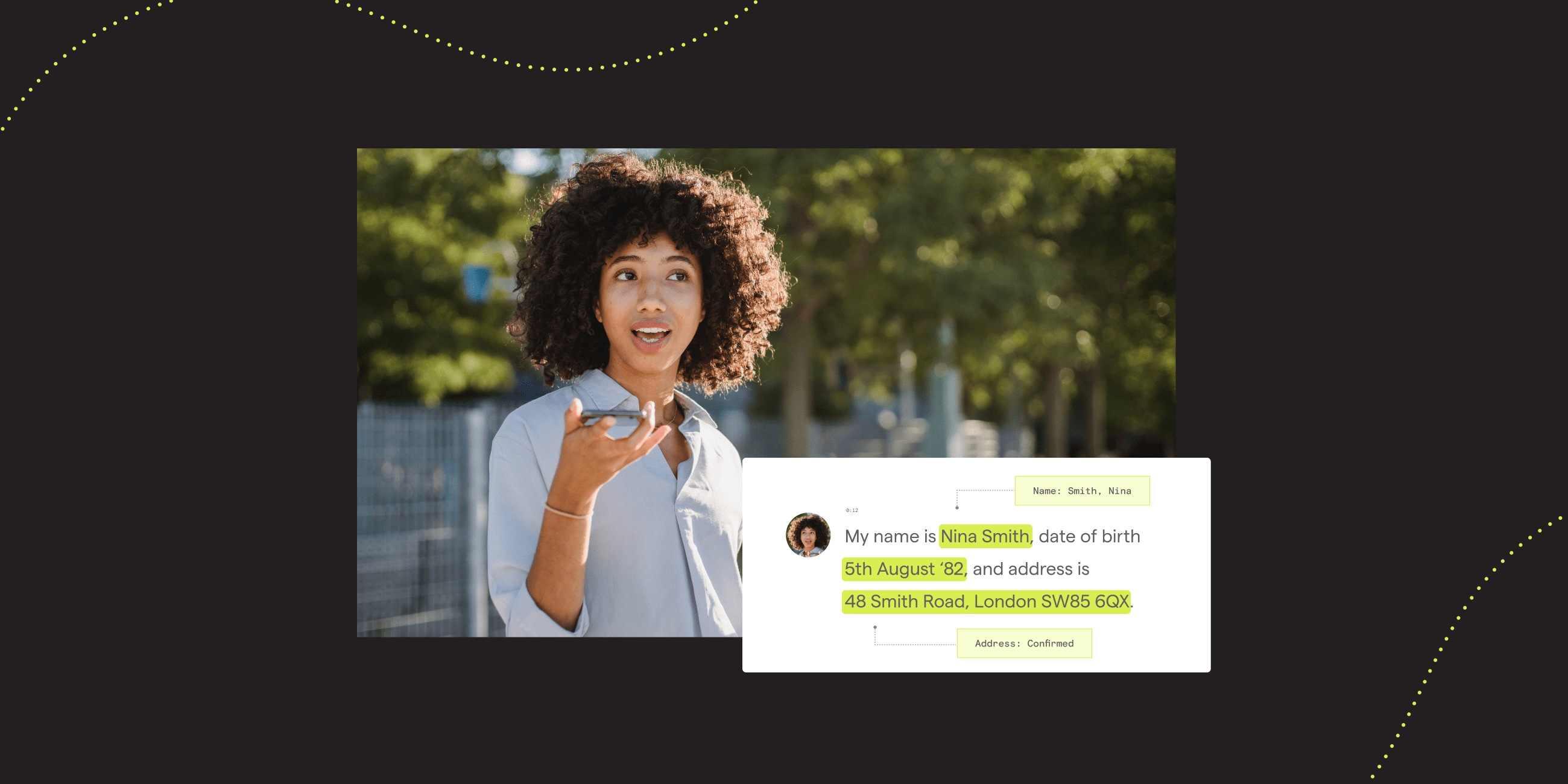Click the connector dot below the Name tag line

pyautogui.click(x=957, y=508)
